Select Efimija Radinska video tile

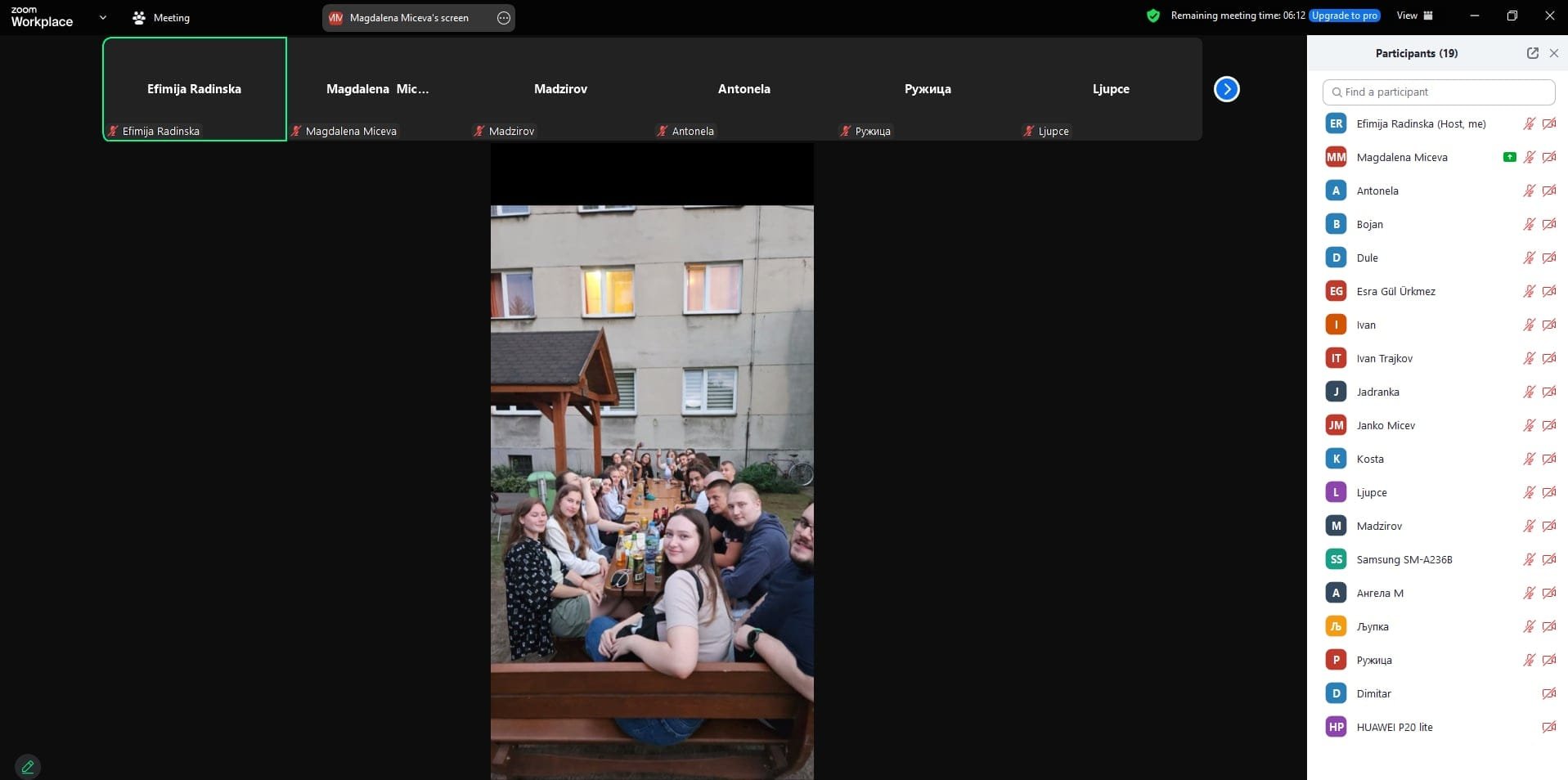pos(195,89)
